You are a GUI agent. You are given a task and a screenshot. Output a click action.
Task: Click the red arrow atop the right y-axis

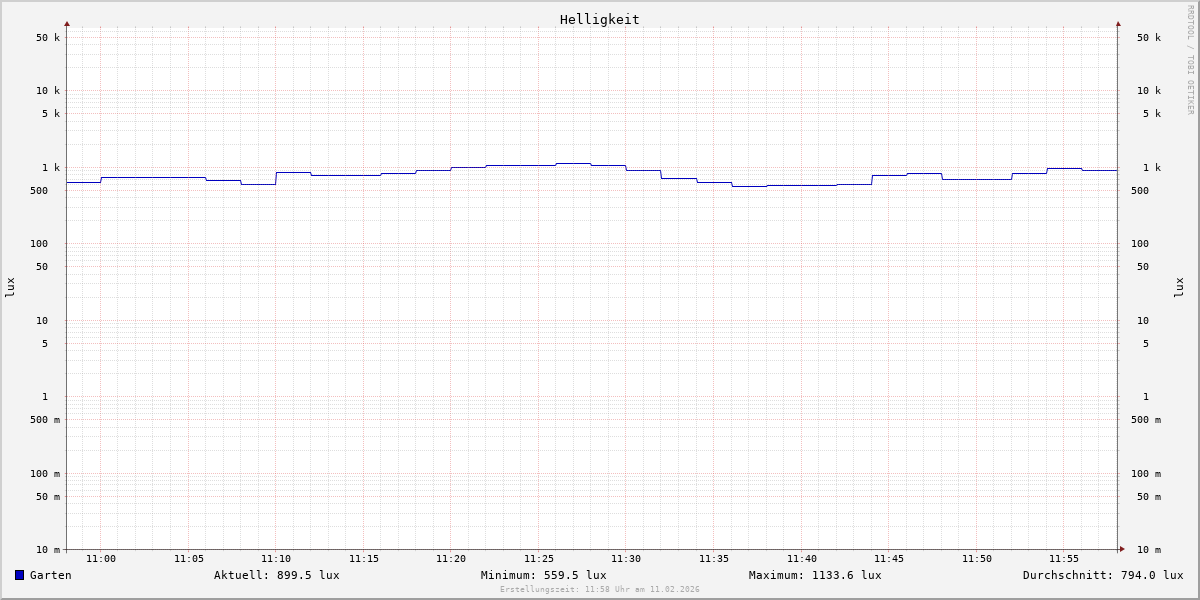(x=1118, y=23)
